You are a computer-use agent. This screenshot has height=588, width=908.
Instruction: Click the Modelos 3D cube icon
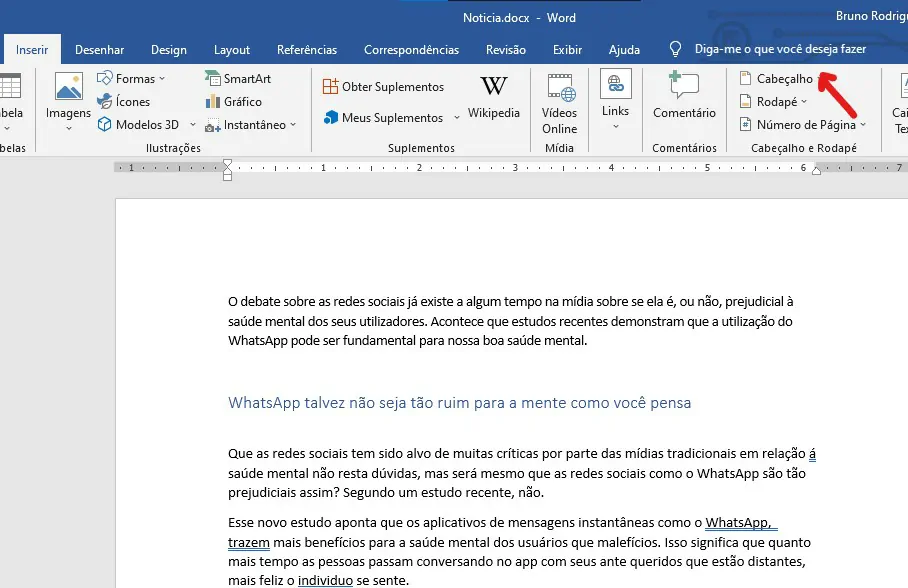tap(104, 124)
